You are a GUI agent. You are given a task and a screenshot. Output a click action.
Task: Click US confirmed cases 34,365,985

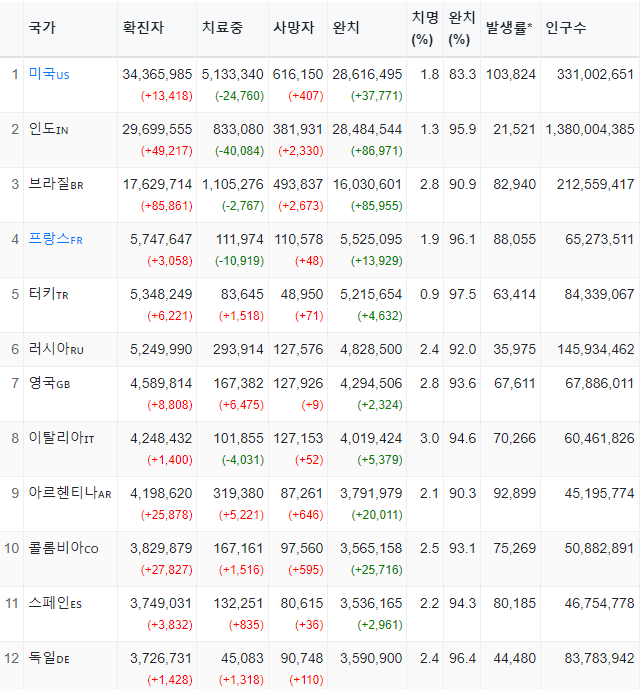pyautogui.click(x=157, y=74)
